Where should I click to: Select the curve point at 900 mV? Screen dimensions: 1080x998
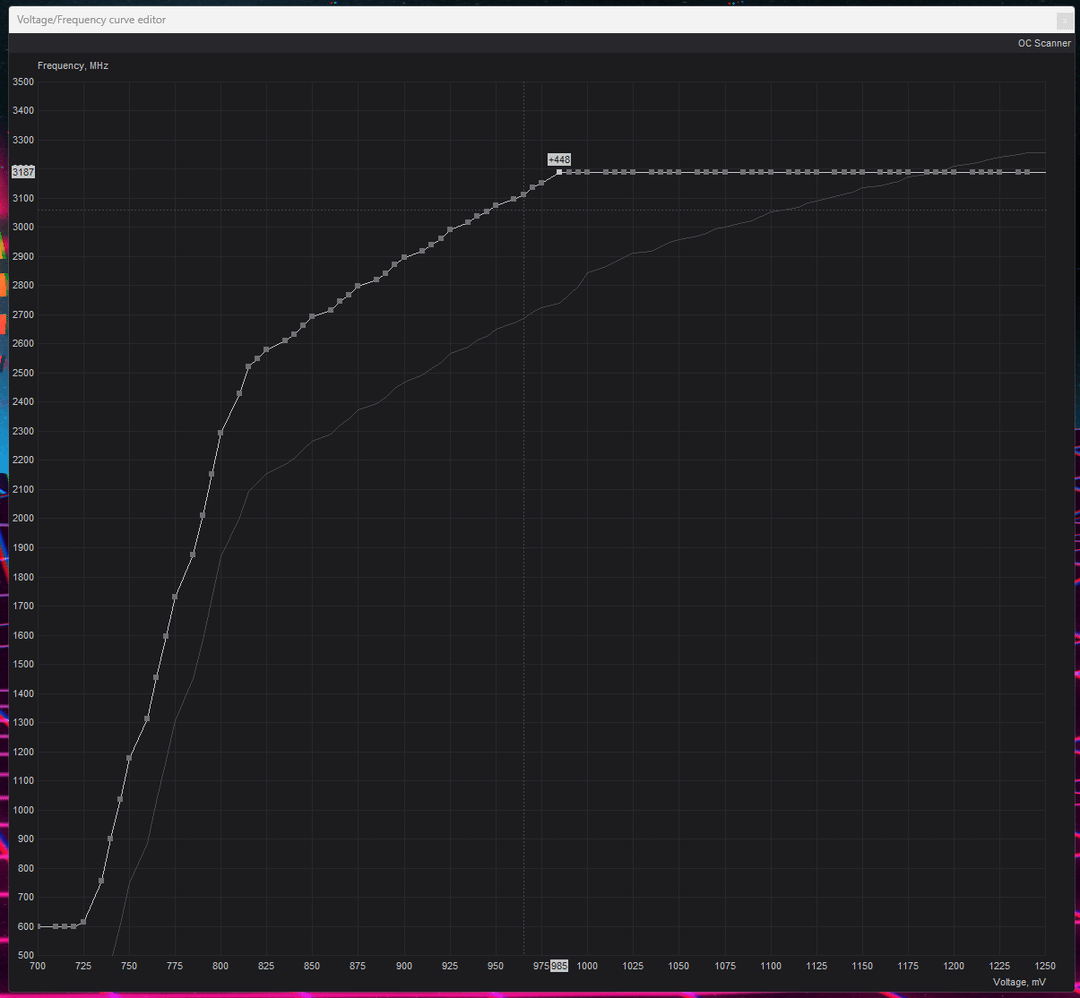(x=404, y=258)
